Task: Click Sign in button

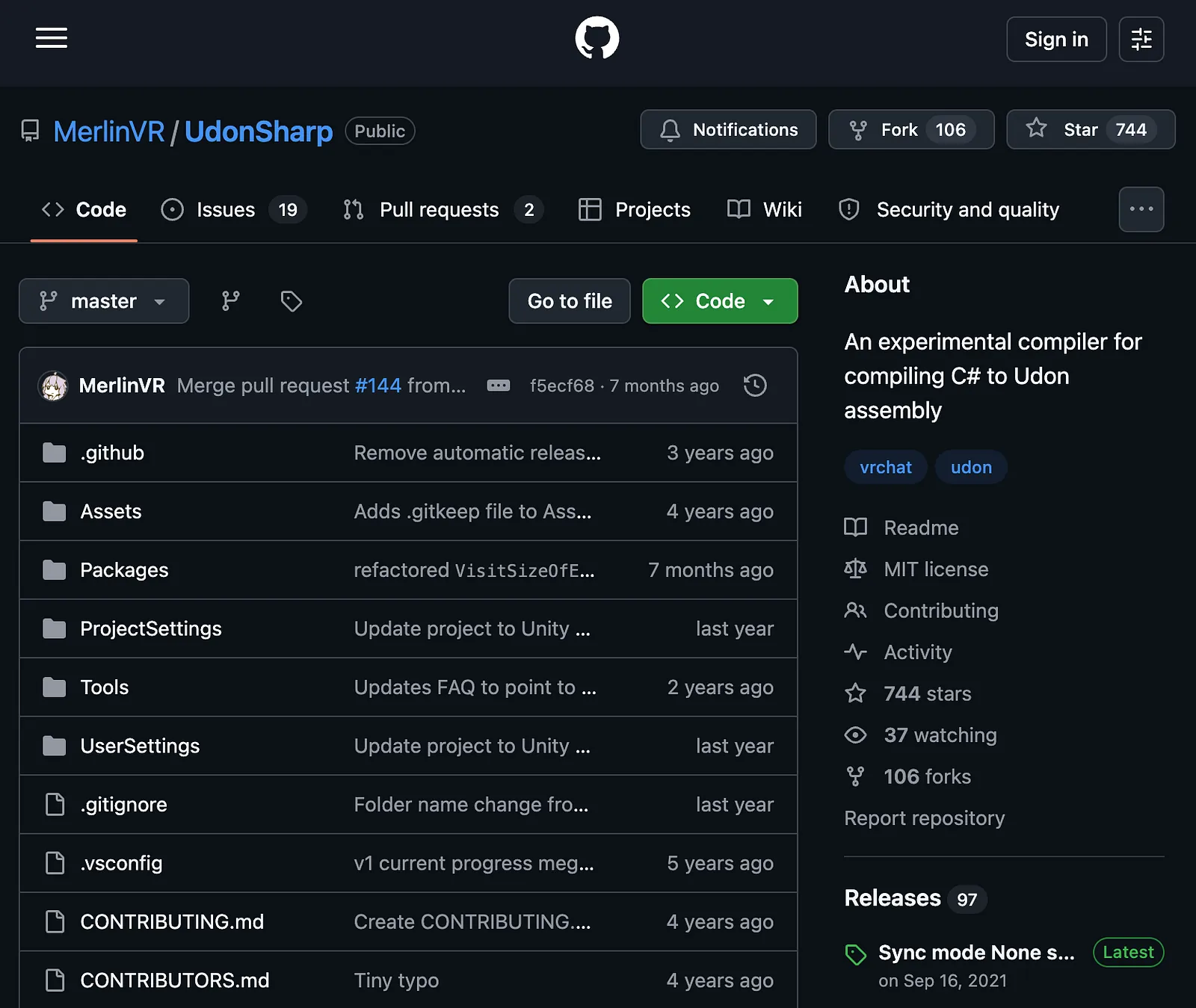Action: 1056,39
